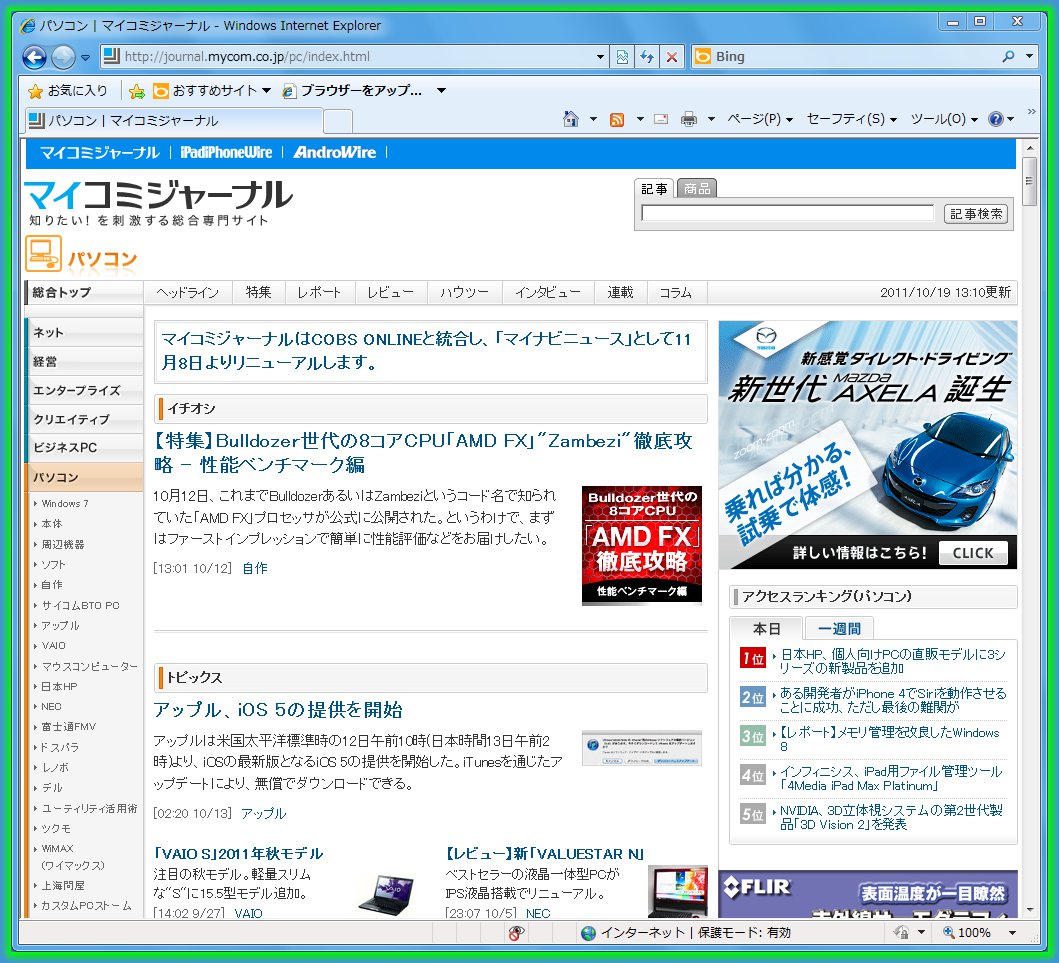Open the address bar dropdown arrow
The height and width of the screenshot is (963, 1059).
600,57
